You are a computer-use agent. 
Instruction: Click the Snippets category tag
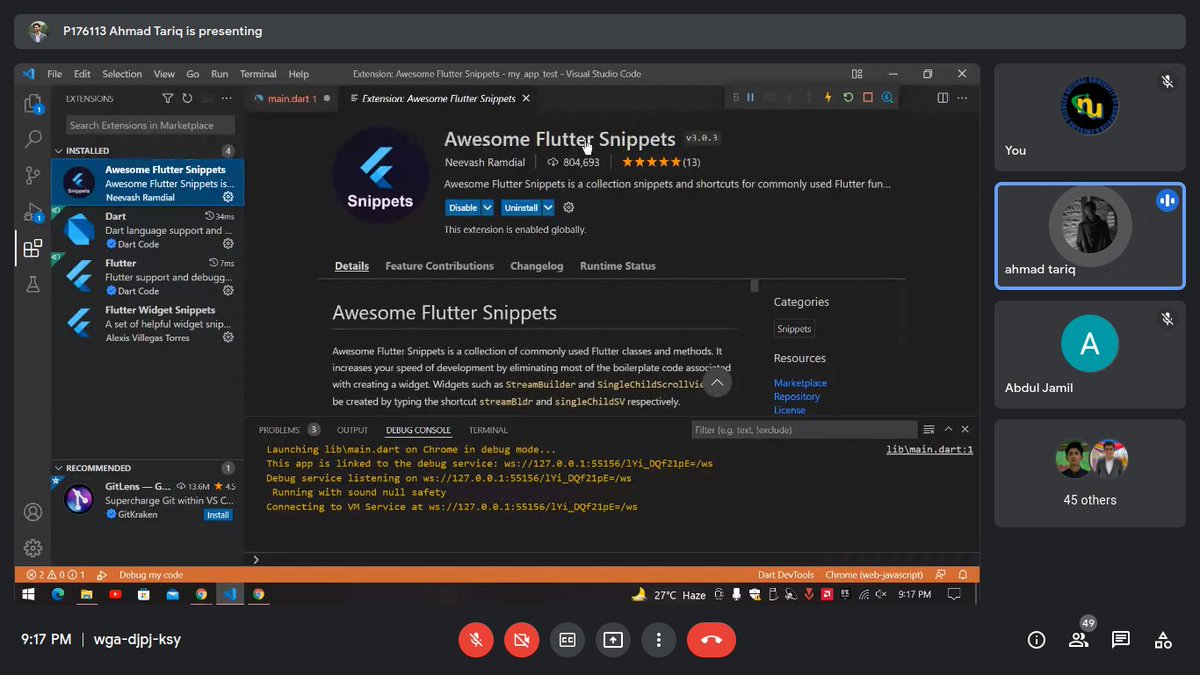[794, 328]
